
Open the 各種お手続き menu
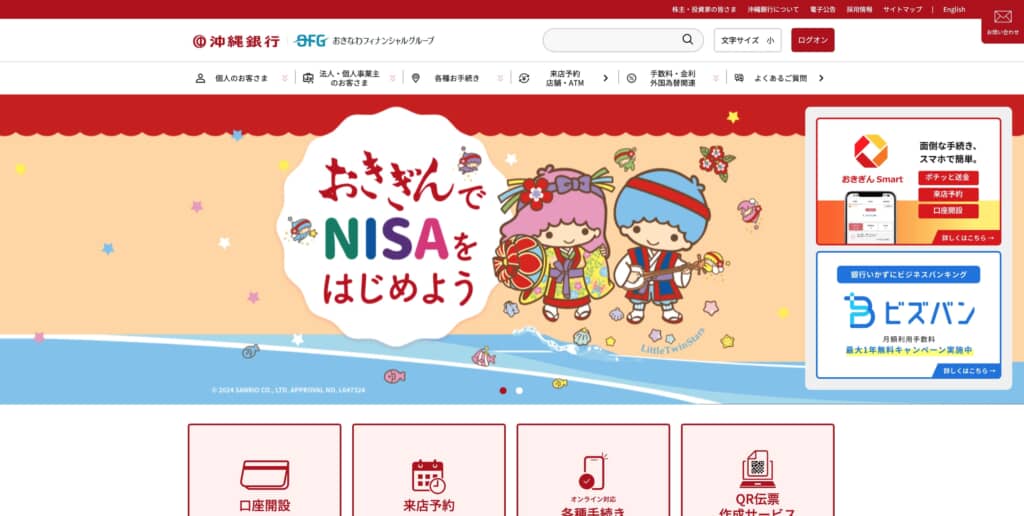pyautogui.click(x=457, y=78)
